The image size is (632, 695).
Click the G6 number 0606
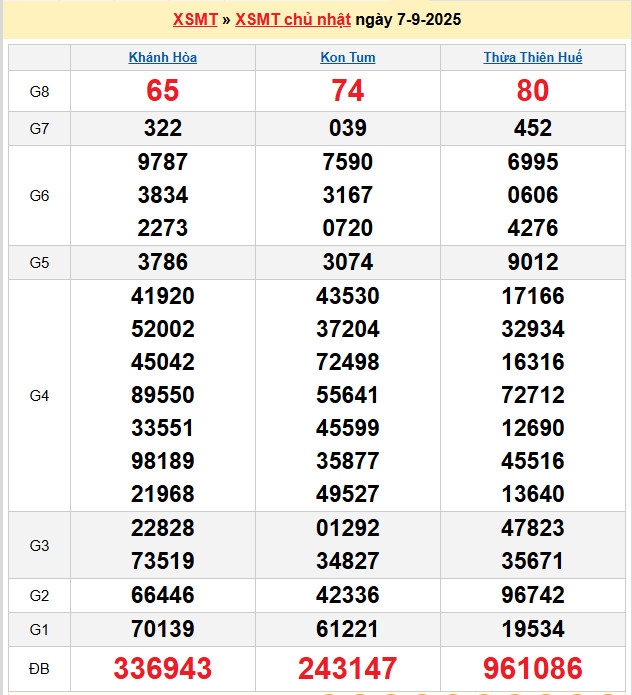pos(533,195)
